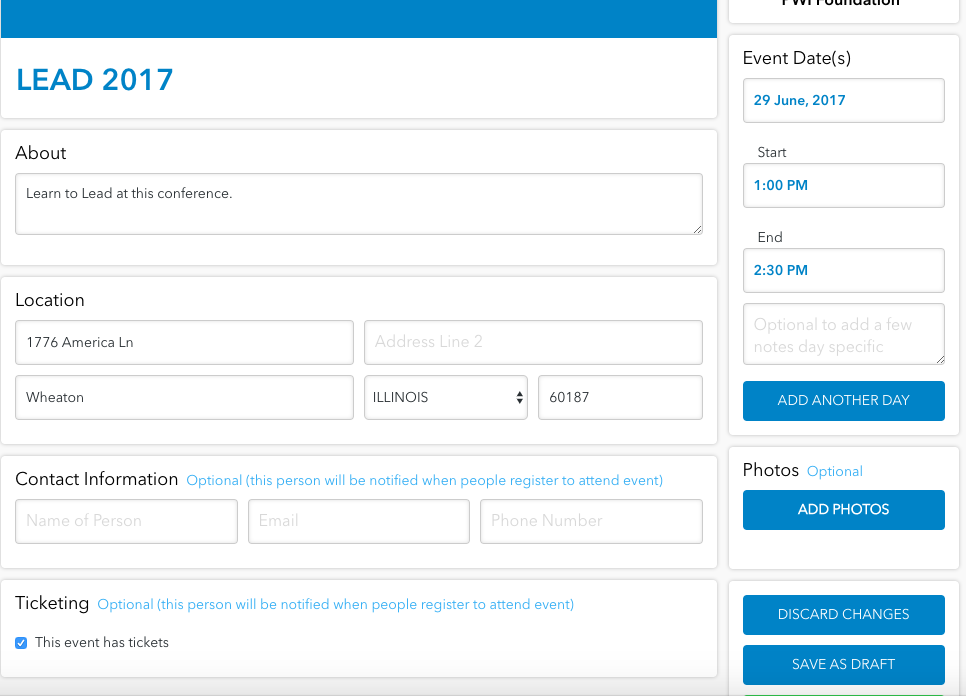Image resolution: width=966 pixels, height=696 pixels.
Task: Focus the street address field '1776 America Ln'
Action: coord(184,342)
